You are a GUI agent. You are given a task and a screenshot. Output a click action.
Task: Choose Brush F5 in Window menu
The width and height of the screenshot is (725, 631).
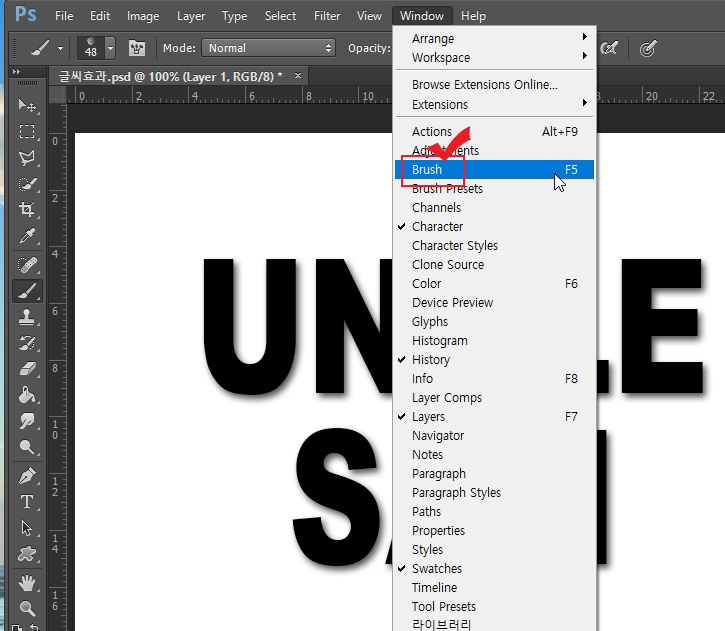point(494,169)
